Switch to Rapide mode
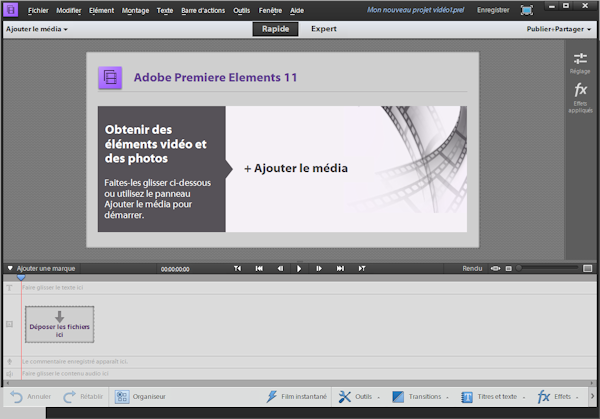 [275, 29]
